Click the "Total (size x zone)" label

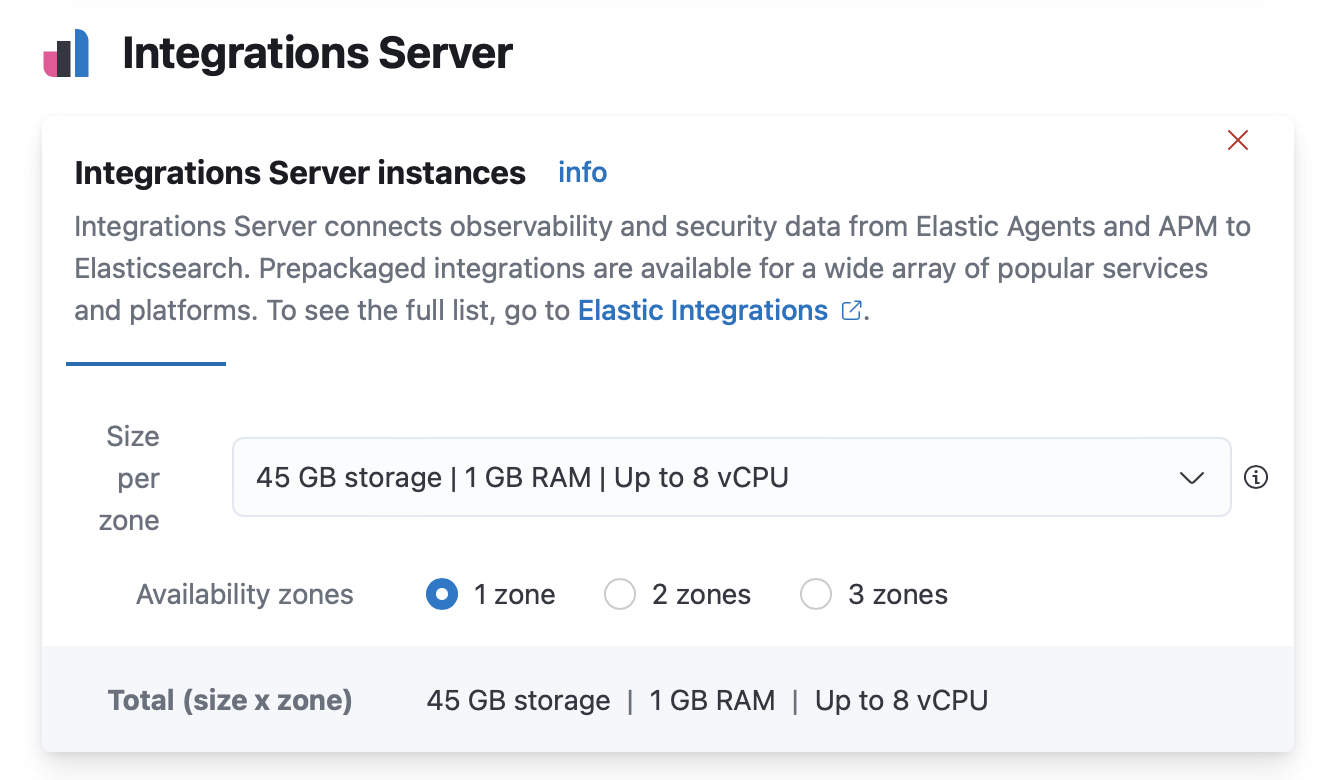(230, 700)
